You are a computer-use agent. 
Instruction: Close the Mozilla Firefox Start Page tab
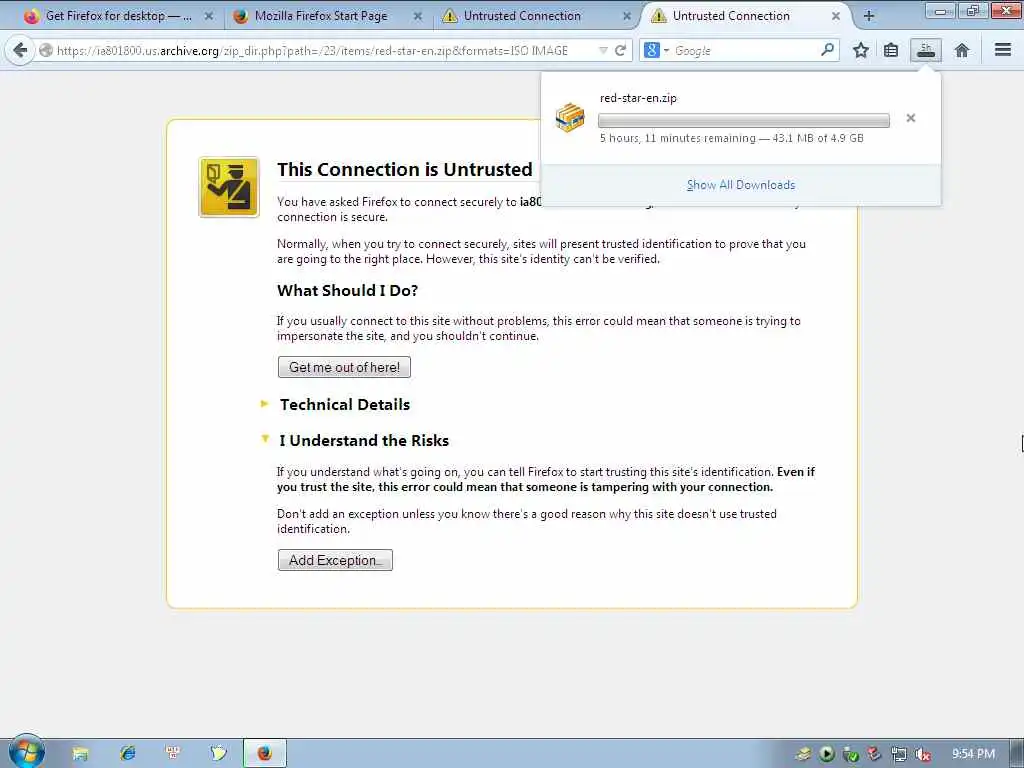(x=418, y=16)
